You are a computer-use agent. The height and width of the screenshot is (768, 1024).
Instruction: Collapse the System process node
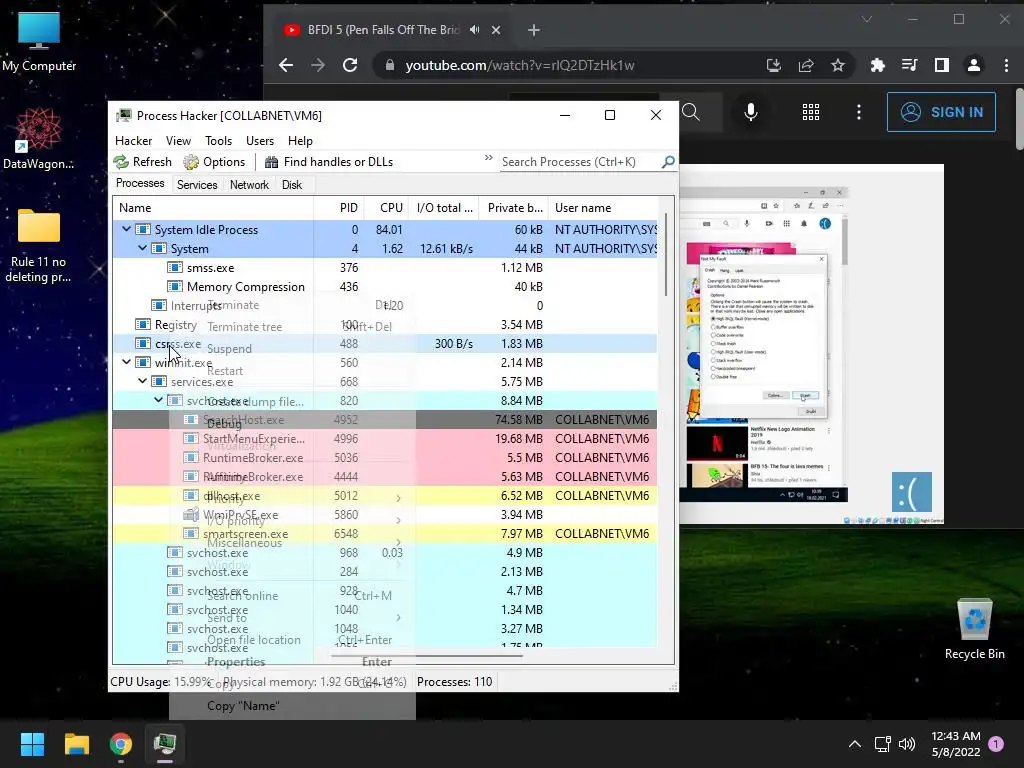[x=142, y=248]
